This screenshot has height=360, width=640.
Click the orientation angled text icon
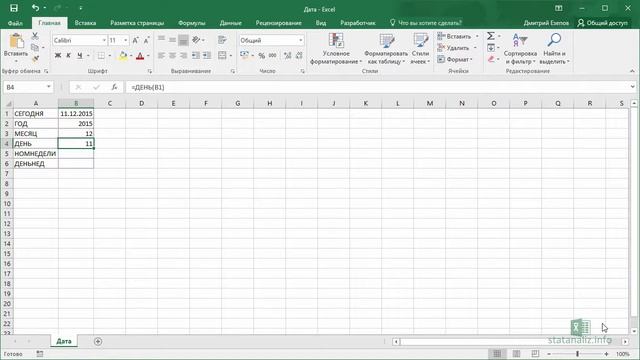[x=196, y=40]
